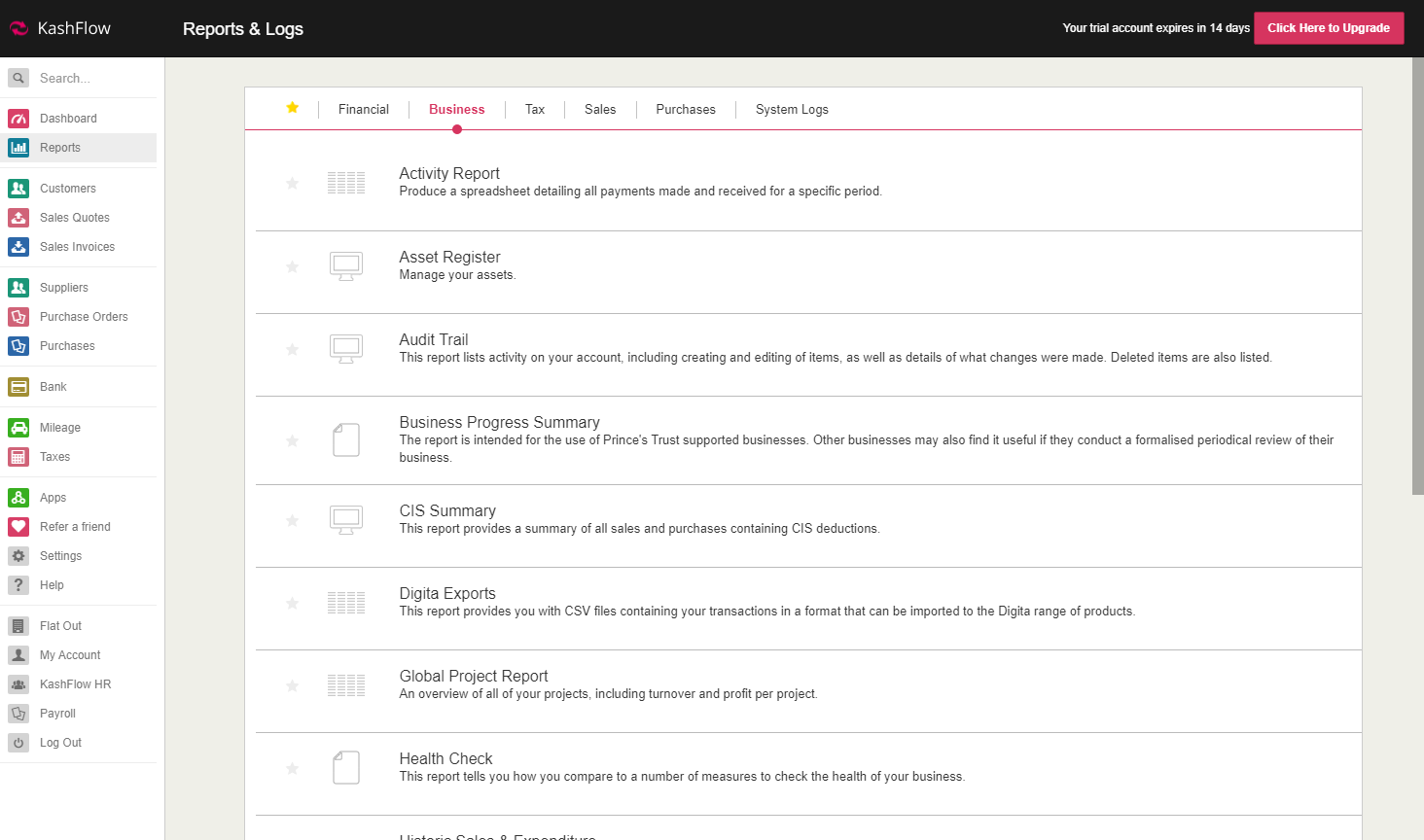Click the vertical page scrollbar
This screenshot has height=840, width=1424.
(x=1417, y=292)
